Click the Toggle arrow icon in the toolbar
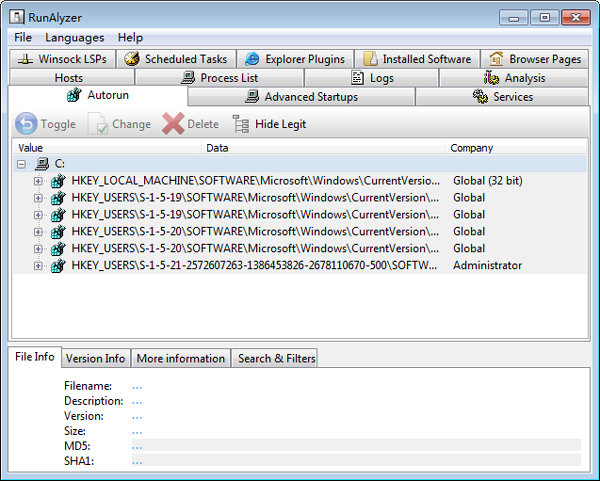 point(26,124)
